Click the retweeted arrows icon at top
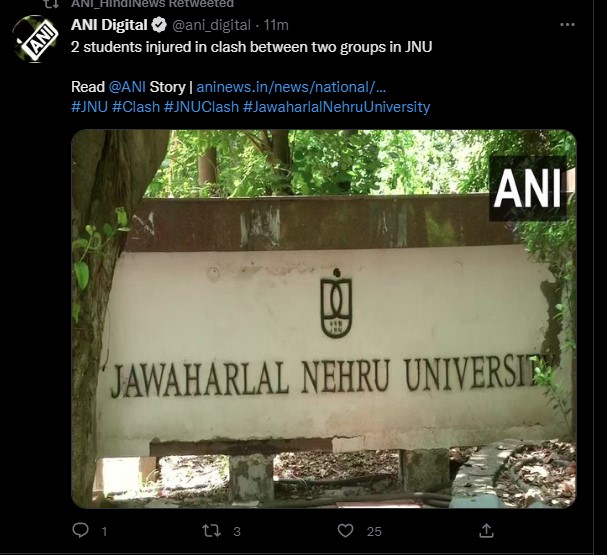Image resolution: width=607 pixels, height=555 pixels. 51,4
